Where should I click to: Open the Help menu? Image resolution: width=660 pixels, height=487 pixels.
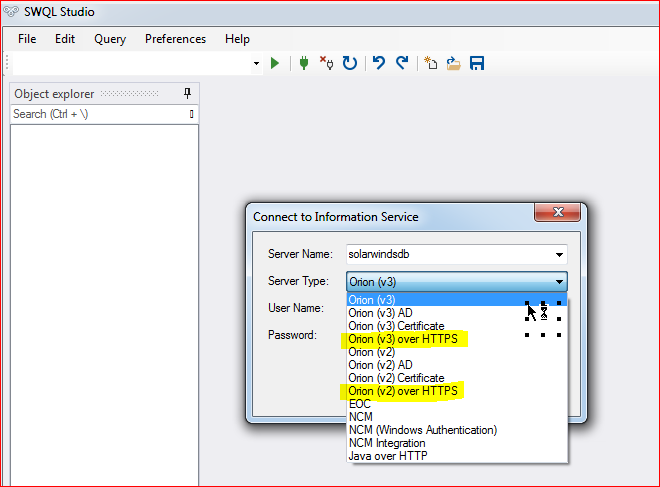coord(237,39)
